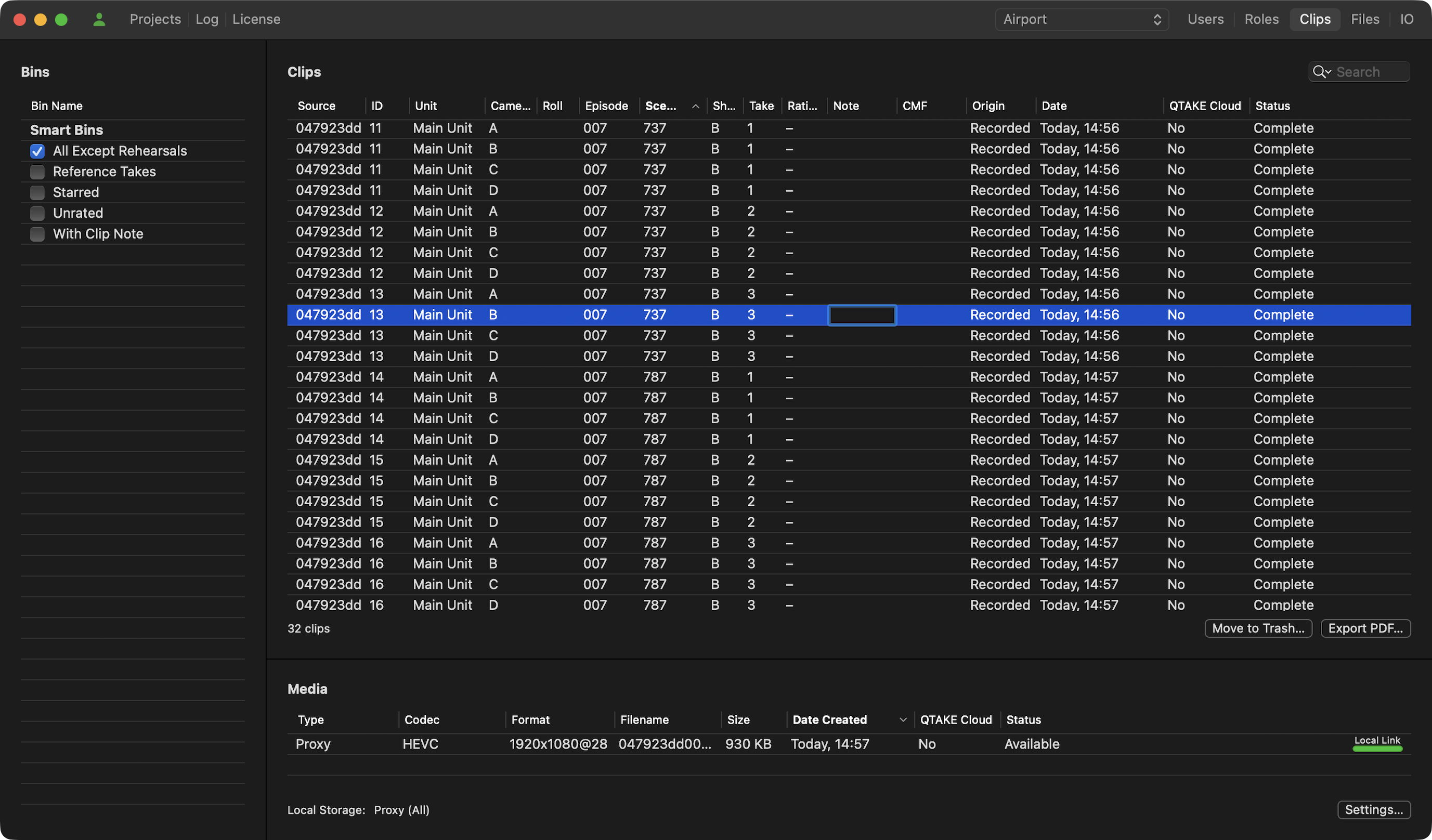Switch to the Files tab
This screenshot has height=840, width=1432.
1364,19
